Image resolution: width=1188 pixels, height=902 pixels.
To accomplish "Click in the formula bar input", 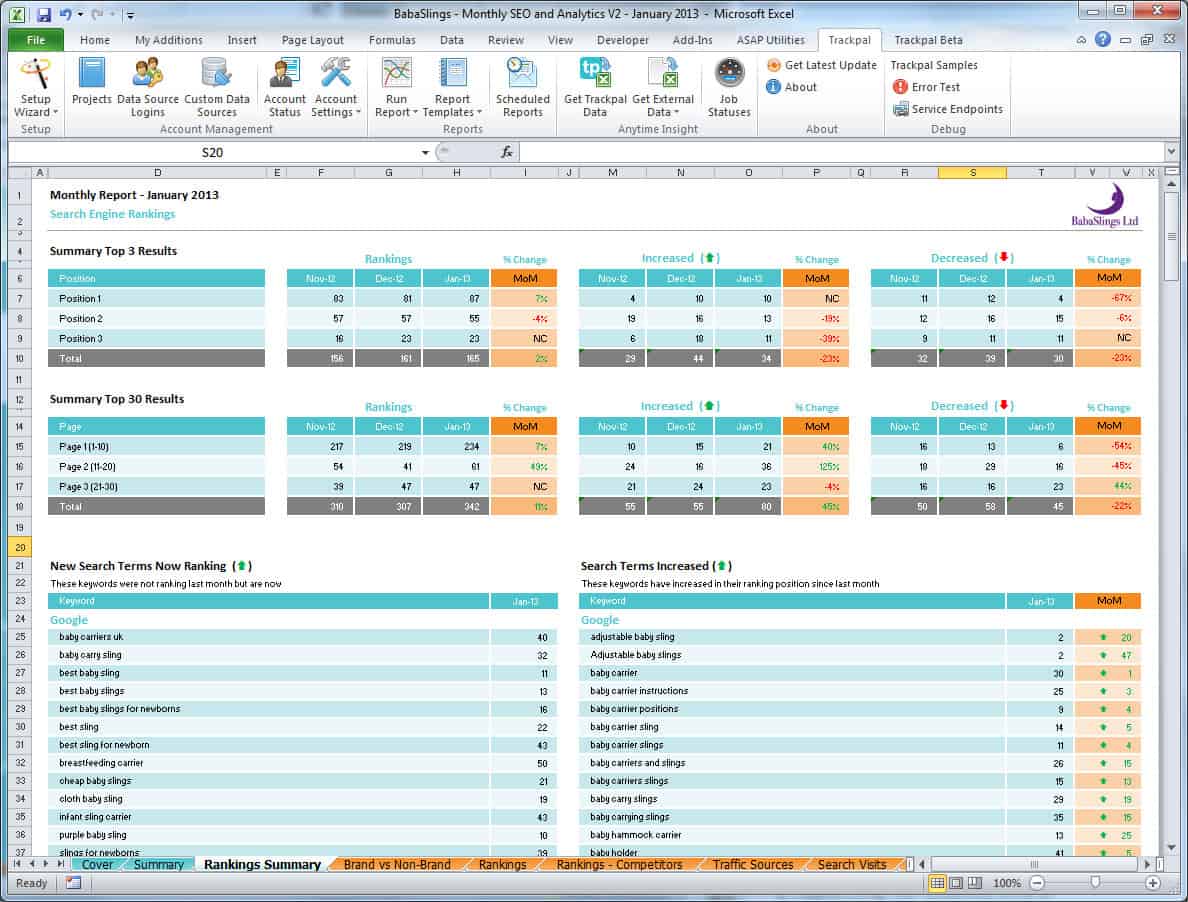I will pyautogui.click(x=841, y=152).
